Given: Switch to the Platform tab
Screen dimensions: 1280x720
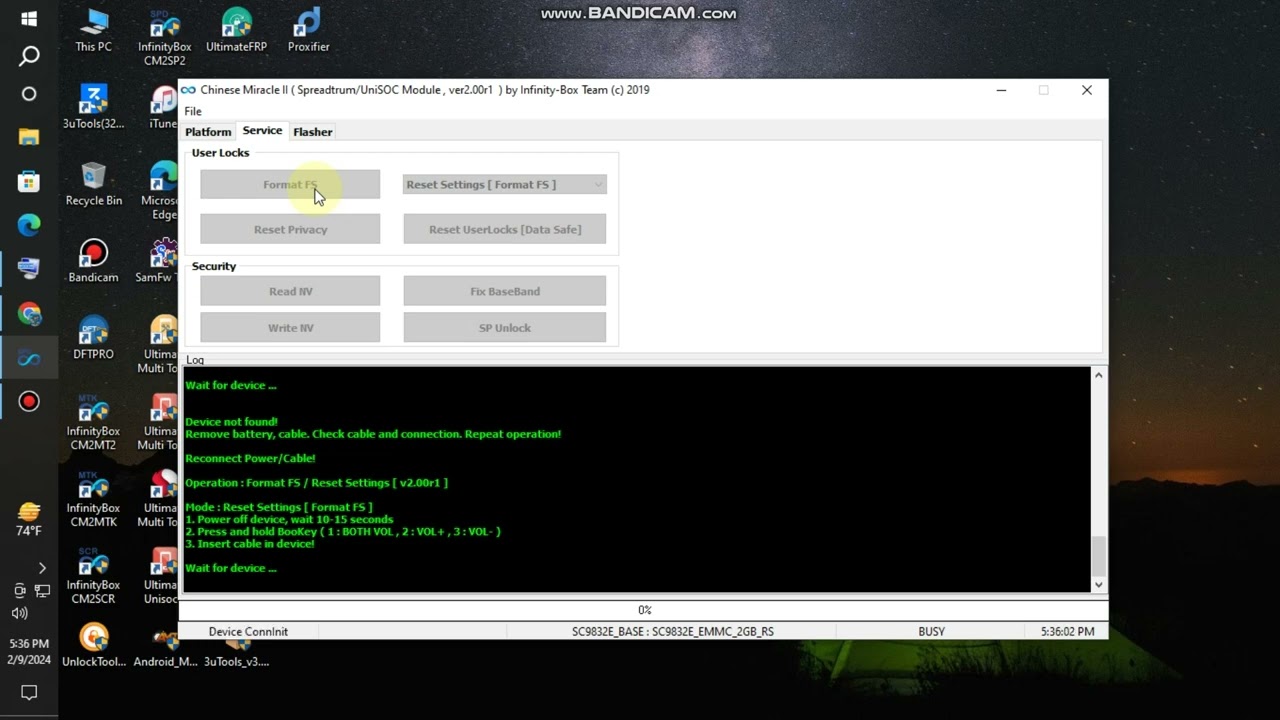Looking at the screenshot, I should [208, 131].
